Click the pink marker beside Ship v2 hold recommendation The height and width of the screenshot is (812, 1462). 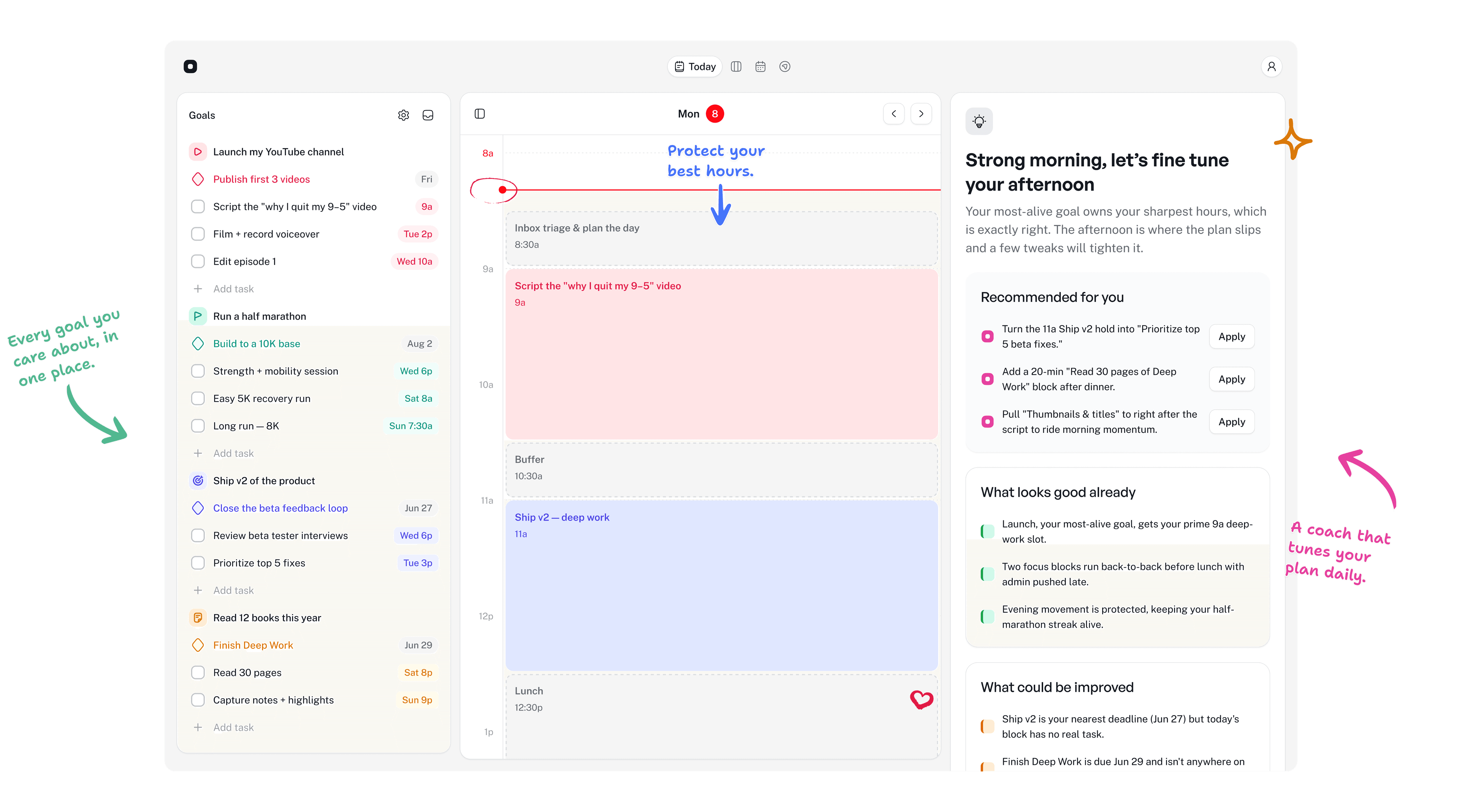coord(988,337)
